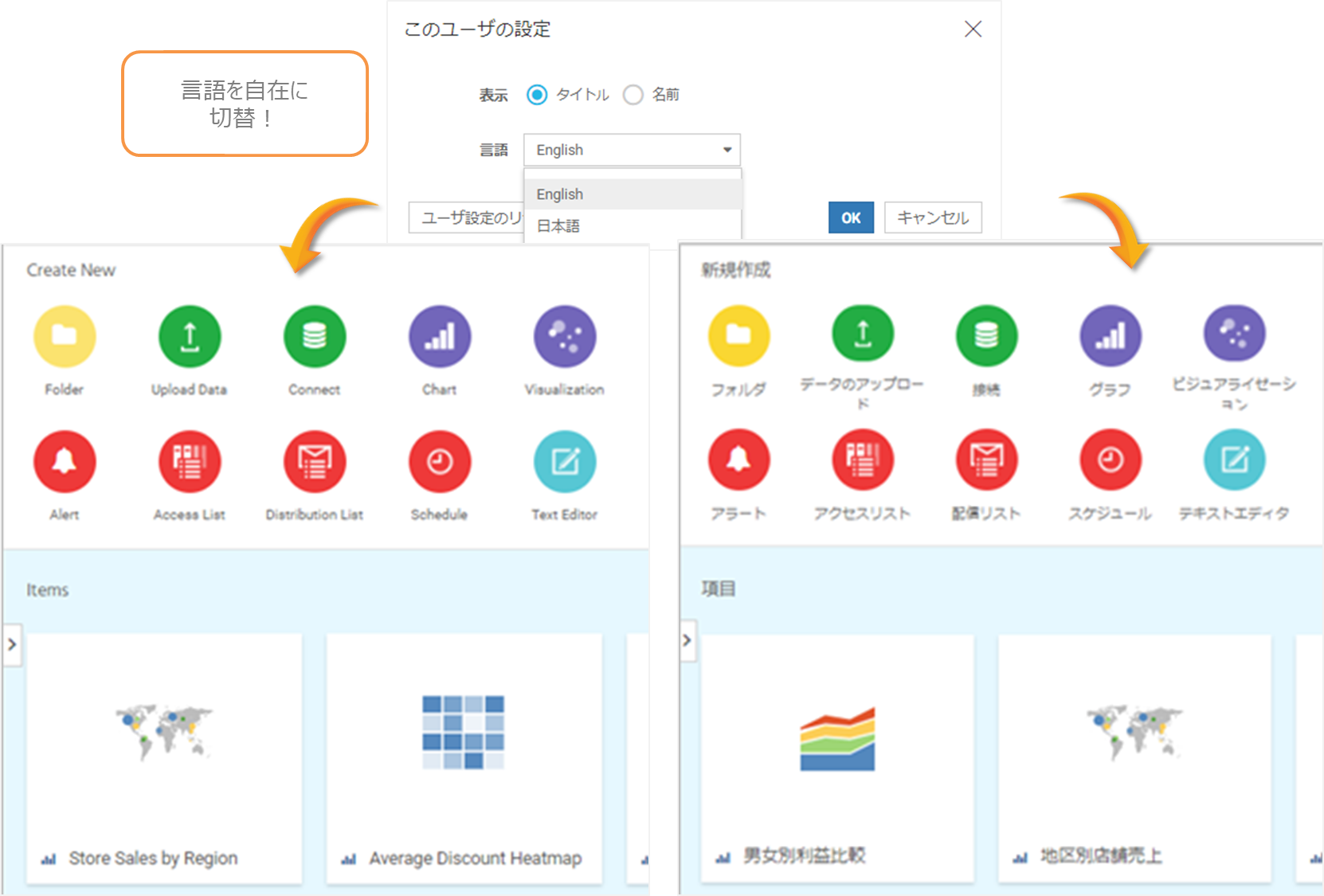Click the キャンセル button

pos(932,217)
